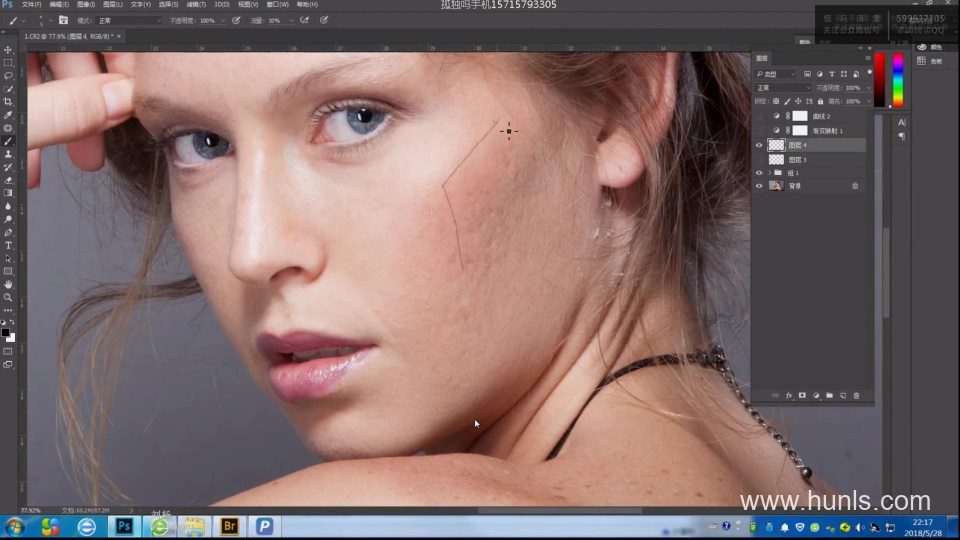
Task: Delete layer using trash icon in Layers panel
Action: (856, 396)
